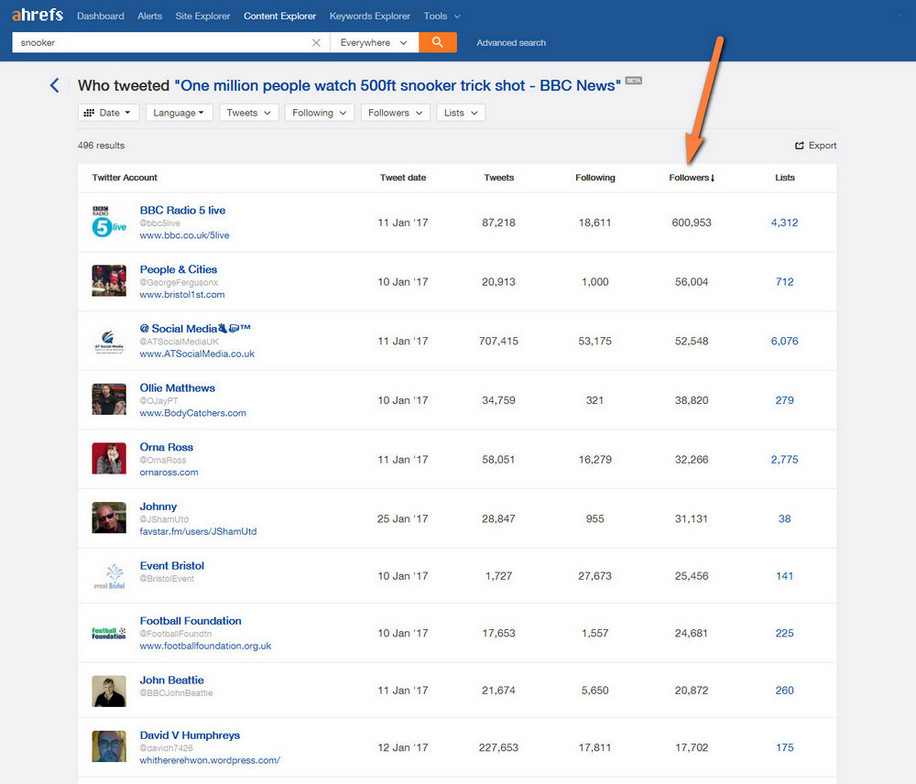Screen dimensions: 916x784
Task: Click the 707,415 tweets value
Action: click(x=499, y=341)
